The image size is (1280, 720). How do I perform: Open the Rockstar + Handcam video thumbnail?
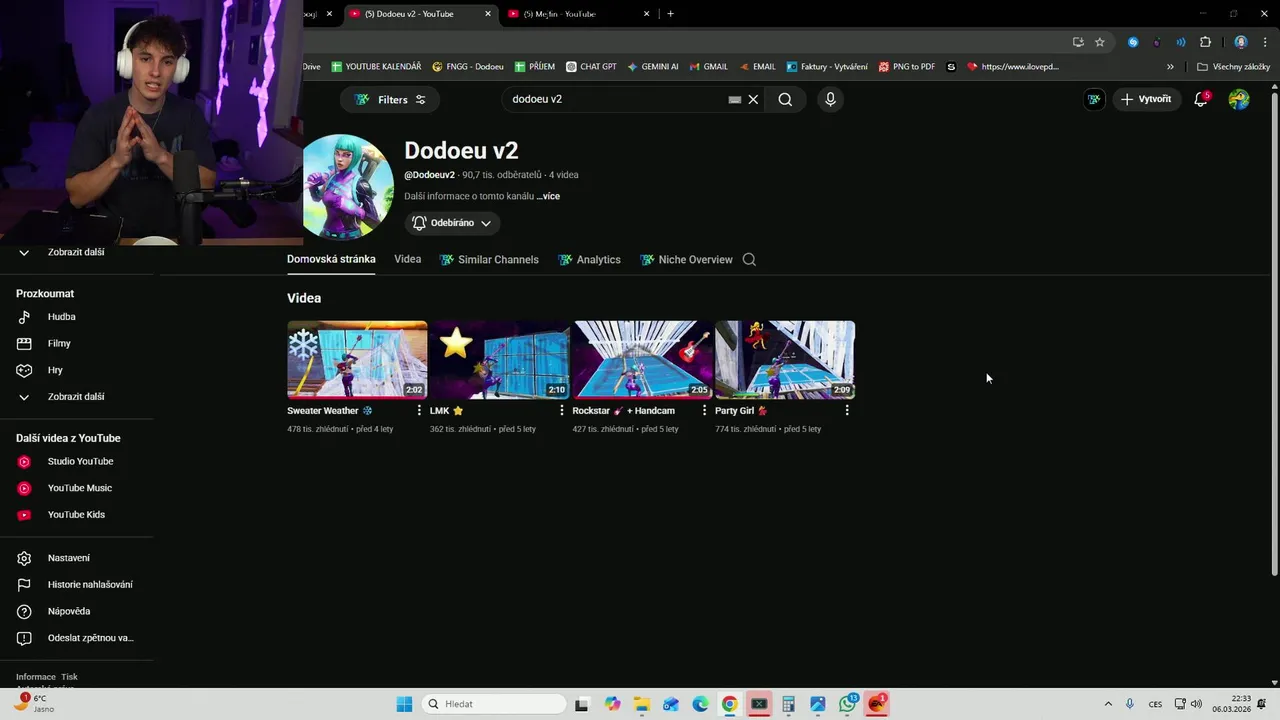pyautogui.click(x=643, y=359)
